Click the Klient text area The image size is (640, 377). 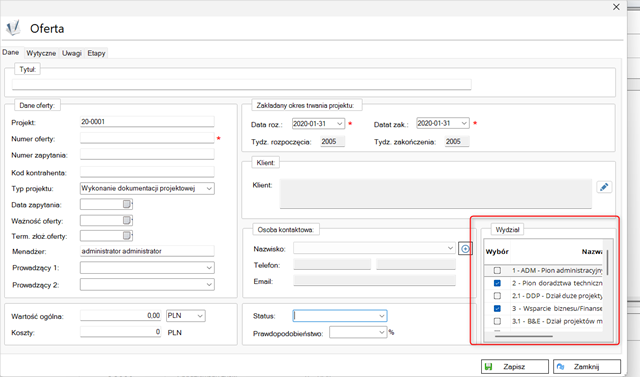[436, 193]
